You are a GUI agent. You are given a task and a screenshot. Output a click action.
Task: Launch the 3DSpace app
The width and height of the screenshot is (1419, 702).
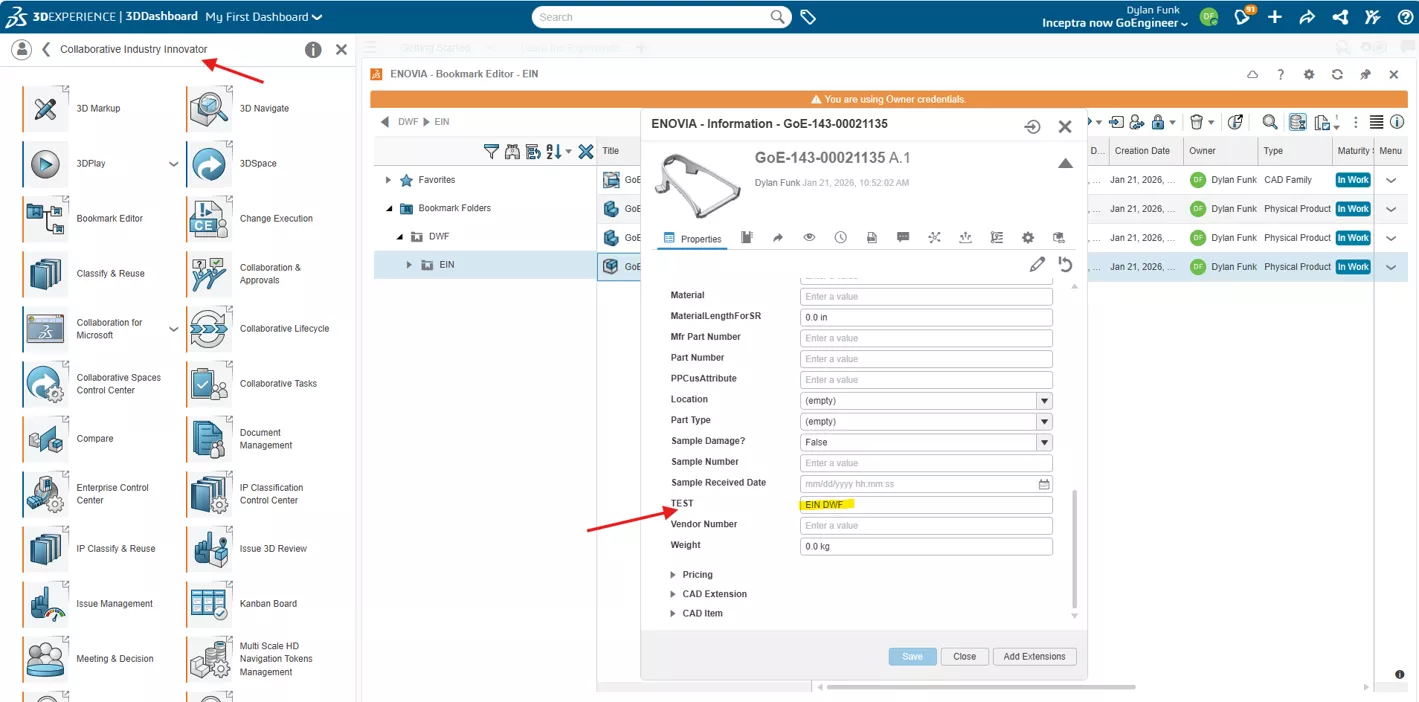pyautogui.click(x=209, y=163)
